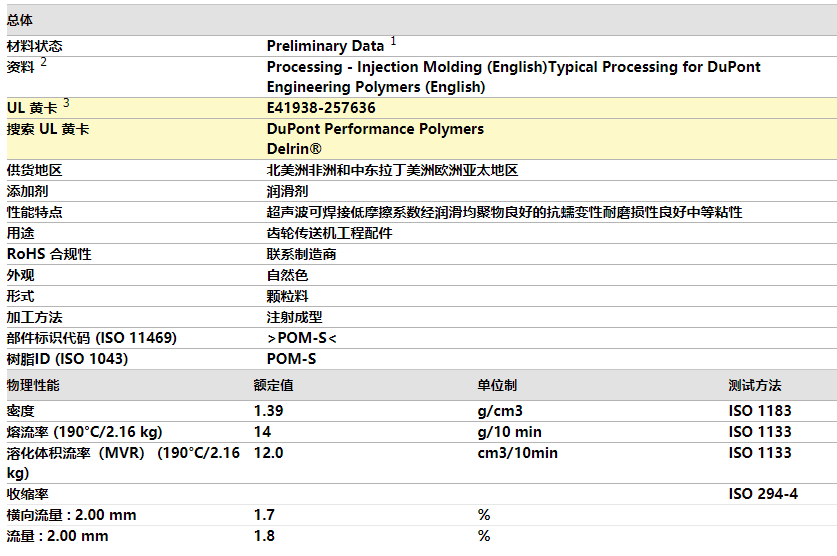Select the RoHS 合规性 row label

point(49,254)
